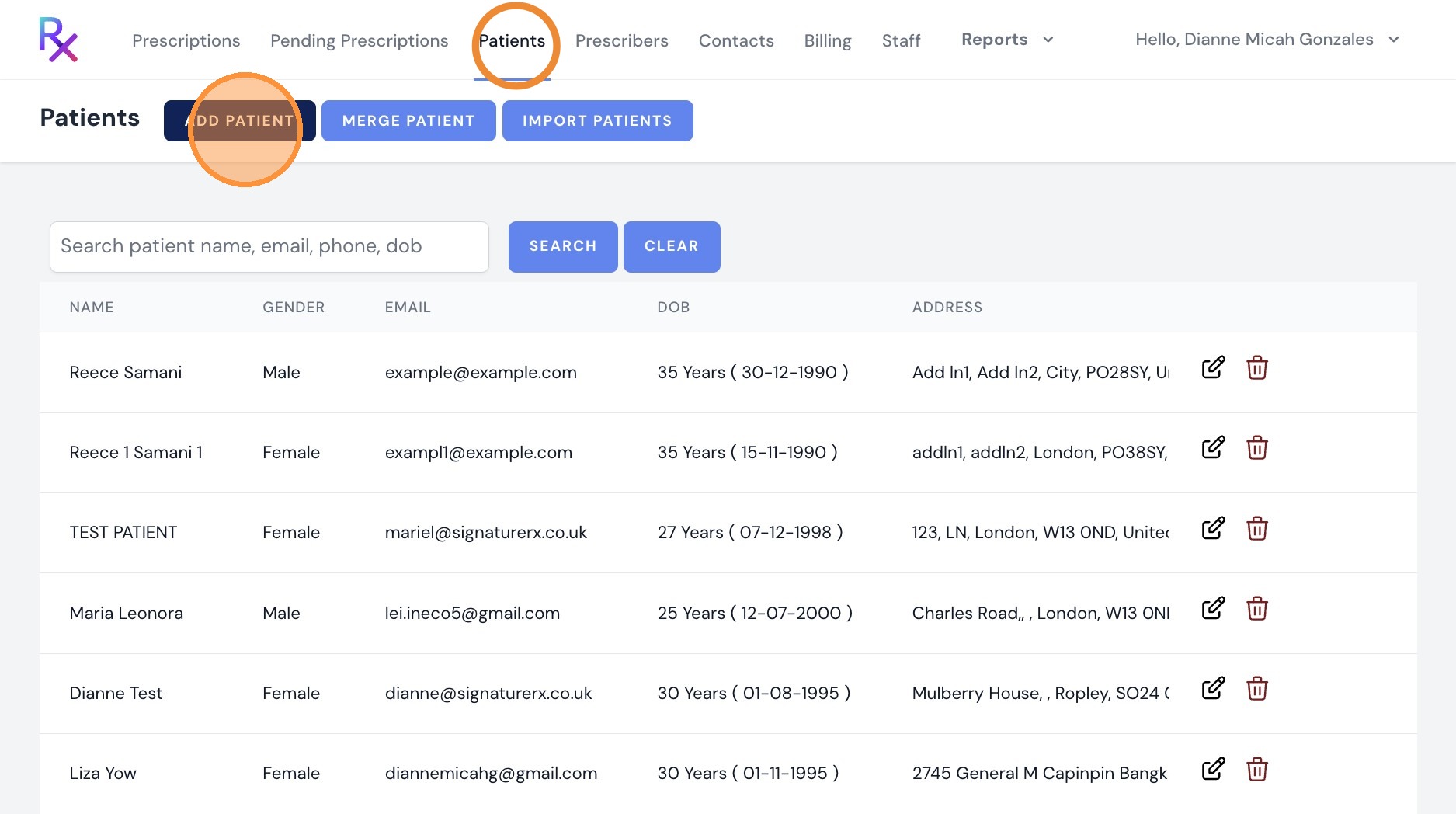The width and height of the screenshot is (1456, 814).
Task: Edit Liza Yow's patient record
Action: (x=1213, y=769)
